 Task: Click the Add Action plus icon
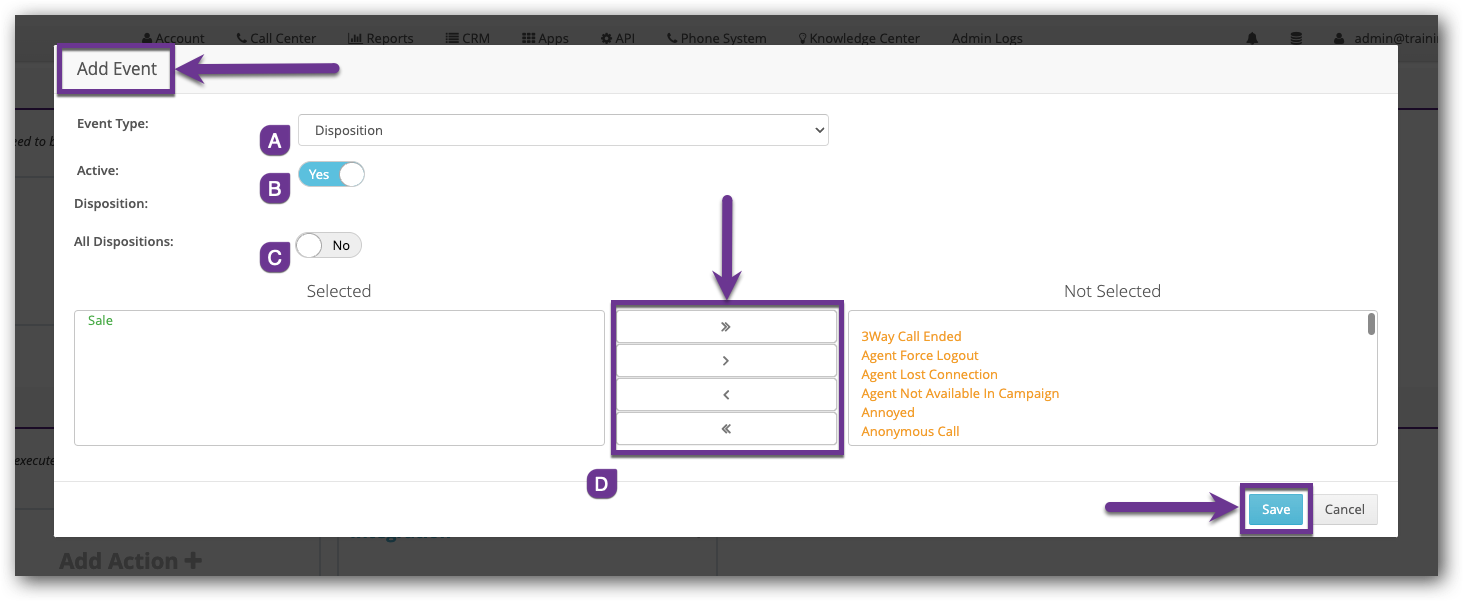click(x=192, y=561)
